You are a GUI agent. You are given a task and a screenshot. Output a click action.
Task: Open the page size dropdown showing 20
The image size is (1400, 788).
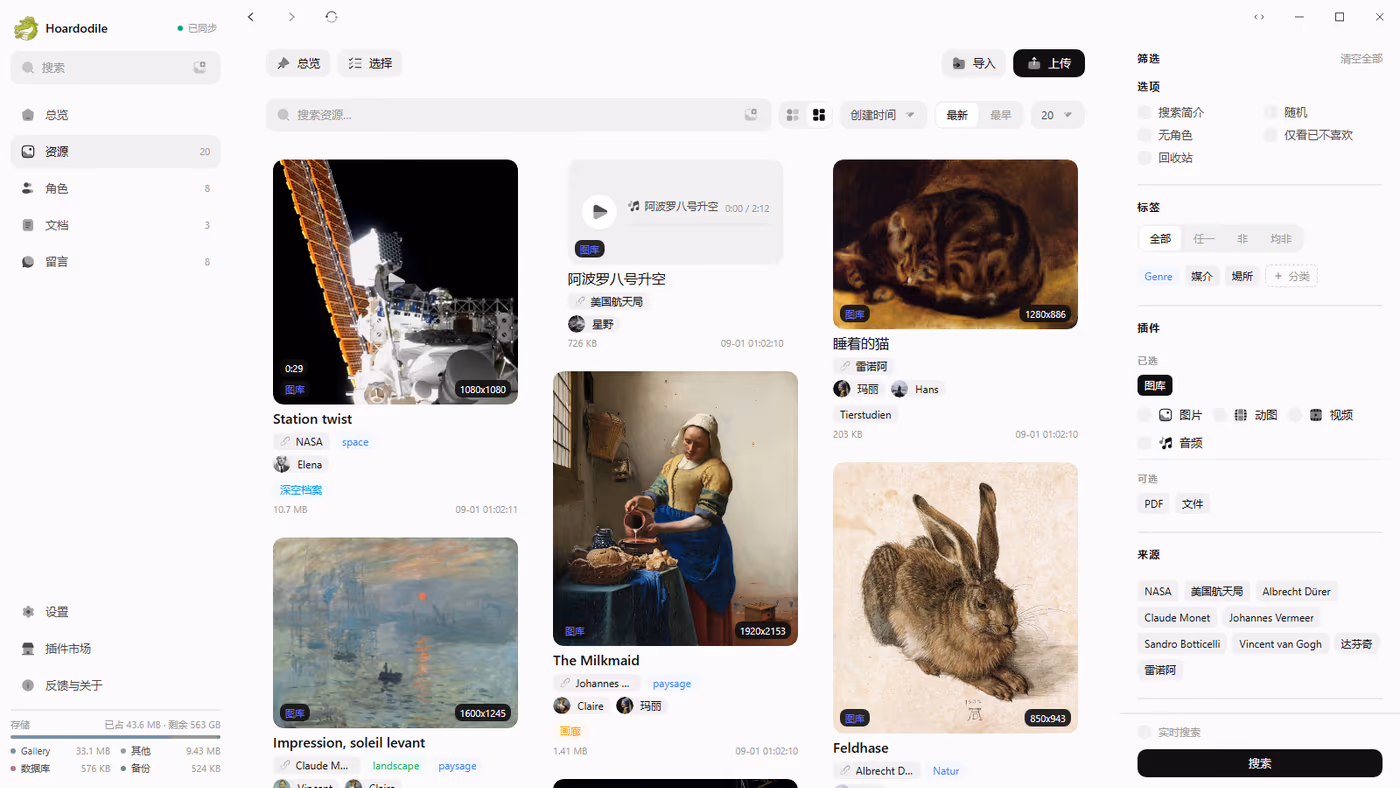click(1057, 115)
